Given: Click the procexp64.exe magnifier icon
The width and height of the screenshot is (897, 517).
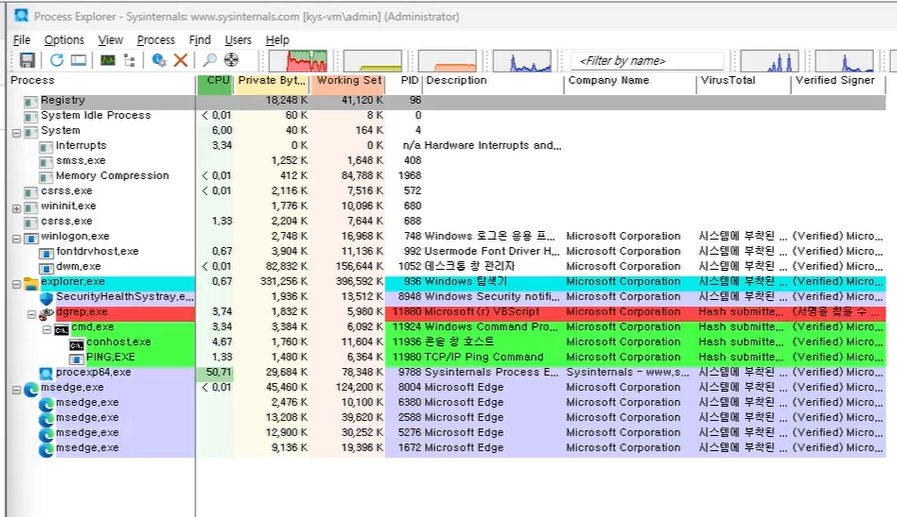Looking at the screenshot, I should click(46, 373).
